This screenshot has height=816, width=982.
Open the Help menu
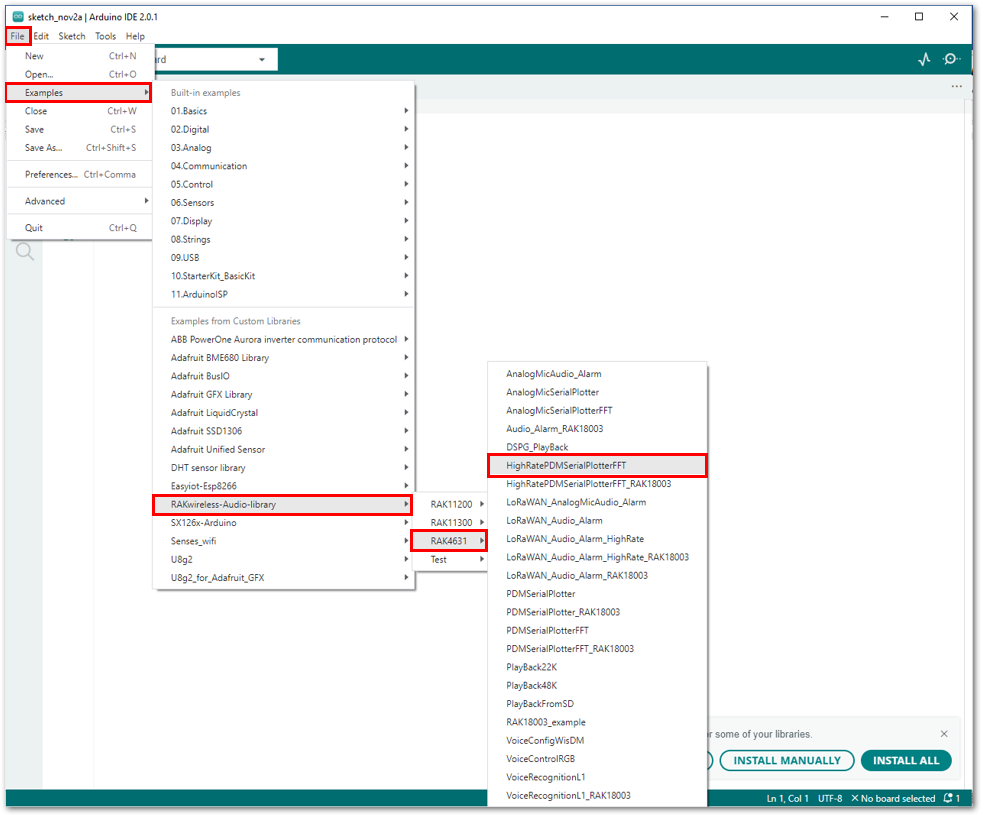click(135, 36)
